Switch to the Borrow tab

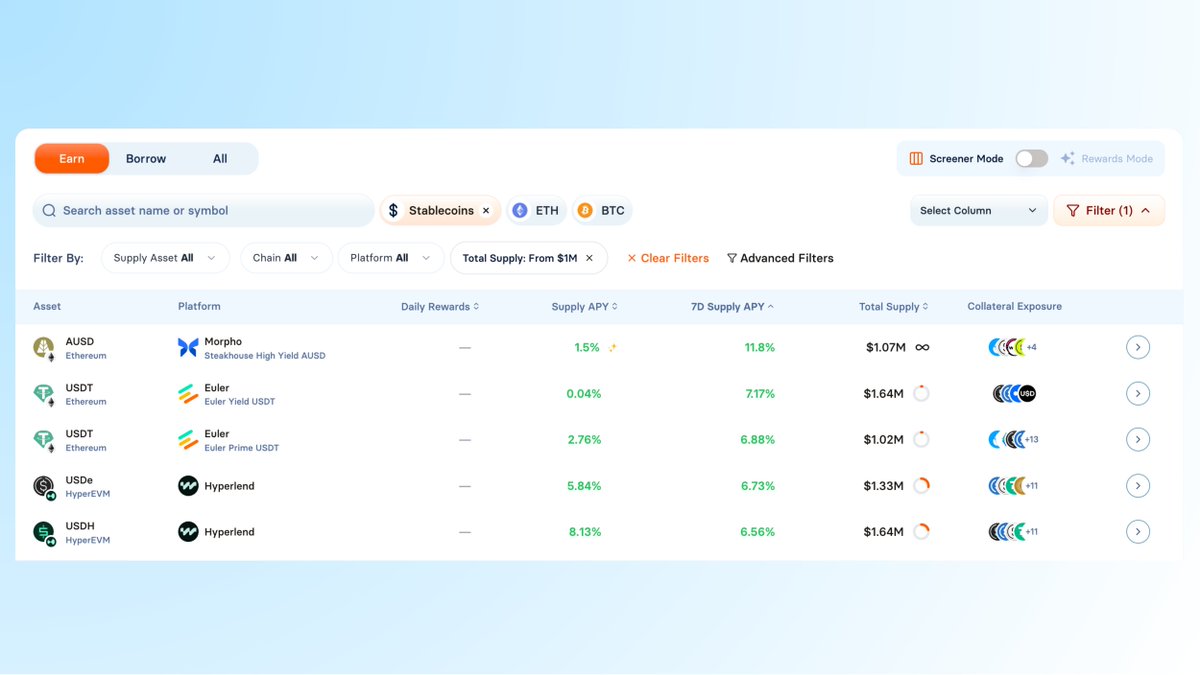146,158
